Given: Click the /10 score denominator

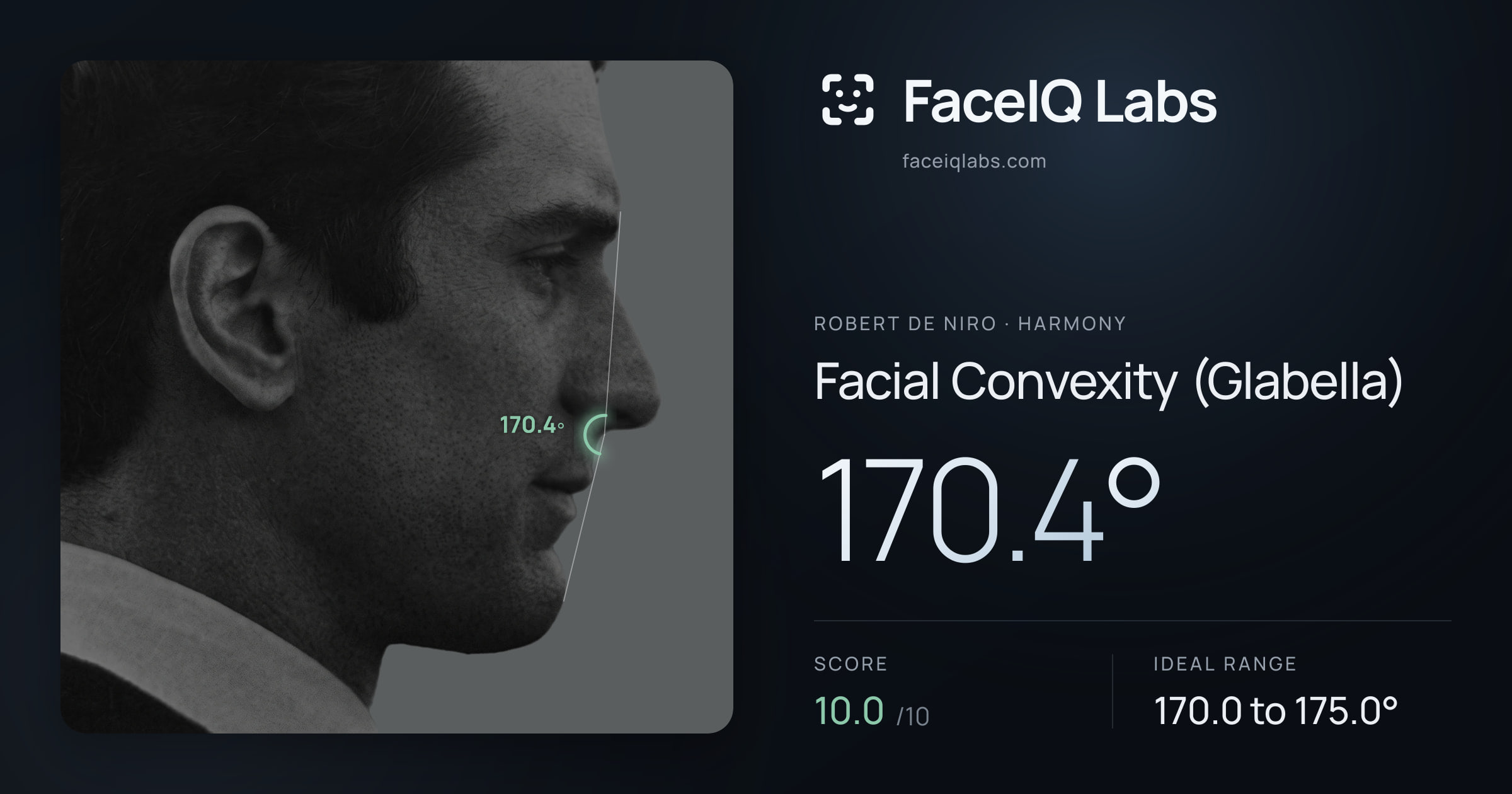Looking at the screenshot, I should click(913, 716).
